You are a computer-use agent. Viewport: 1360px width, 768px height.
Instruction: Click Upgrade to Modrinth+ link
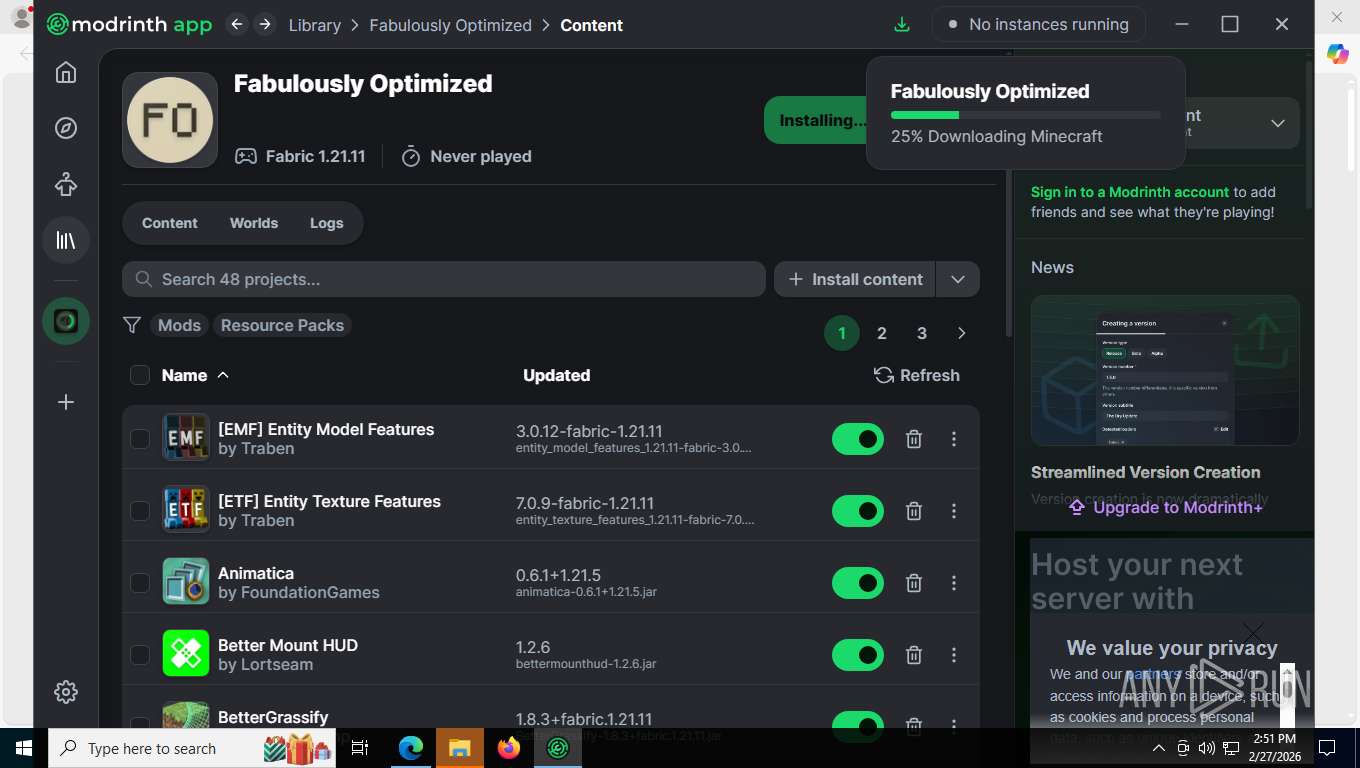pyautogui.click(x=1165, y=507)
